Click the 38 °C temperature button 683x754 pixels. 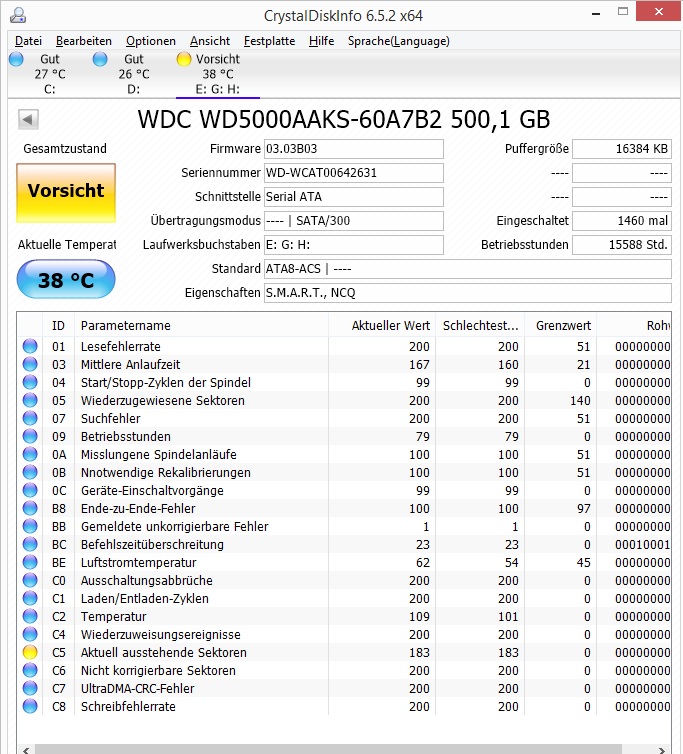(66, 279)
